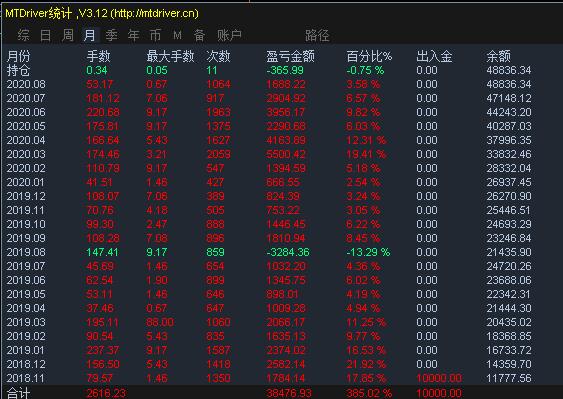Select the 持仓 open positions row

click(x=282, y=70)
